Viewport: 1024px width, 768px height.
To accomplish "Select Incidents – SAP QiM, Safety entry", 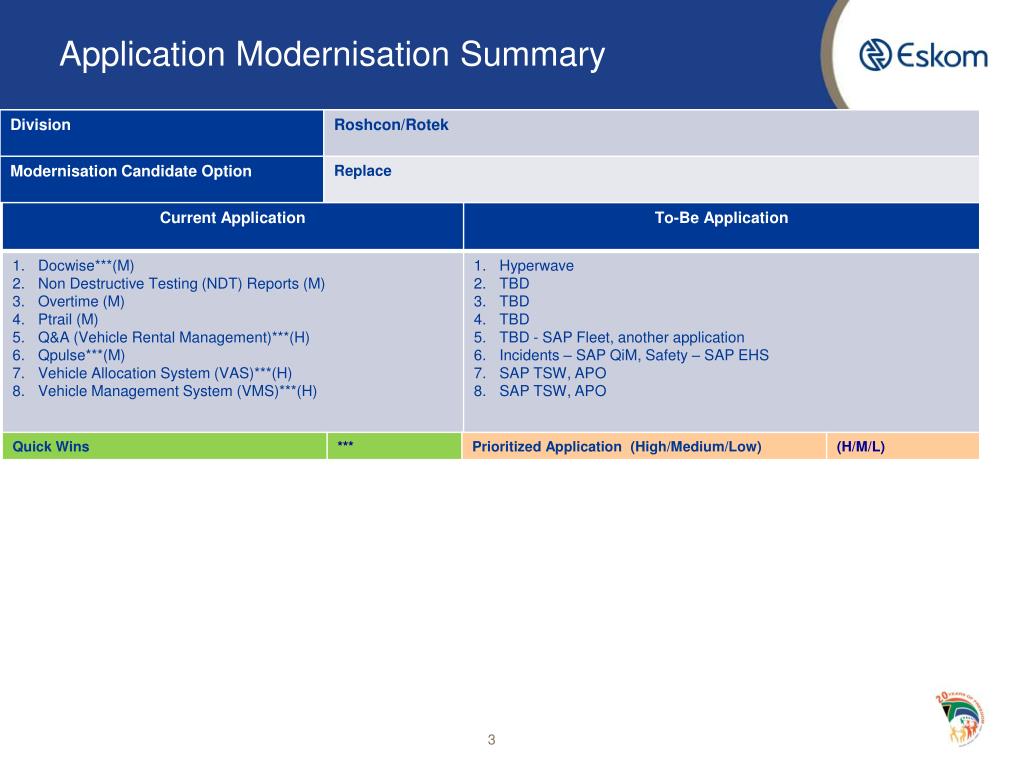I will [x=633, y=355].
